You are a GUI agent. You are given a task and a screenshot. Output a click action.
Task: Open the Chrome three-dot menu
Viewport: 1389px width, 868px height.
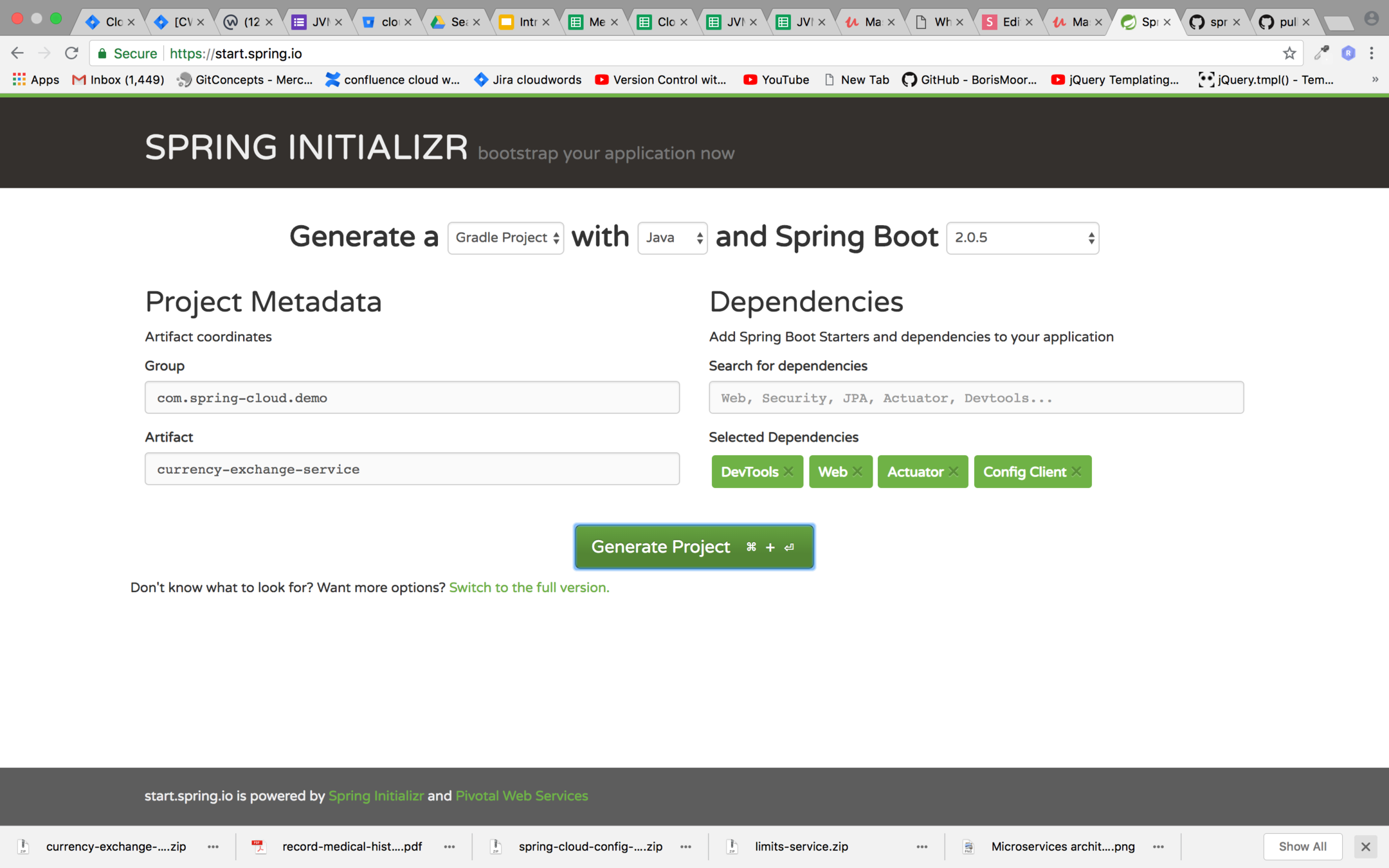[x=1372, y=53]
